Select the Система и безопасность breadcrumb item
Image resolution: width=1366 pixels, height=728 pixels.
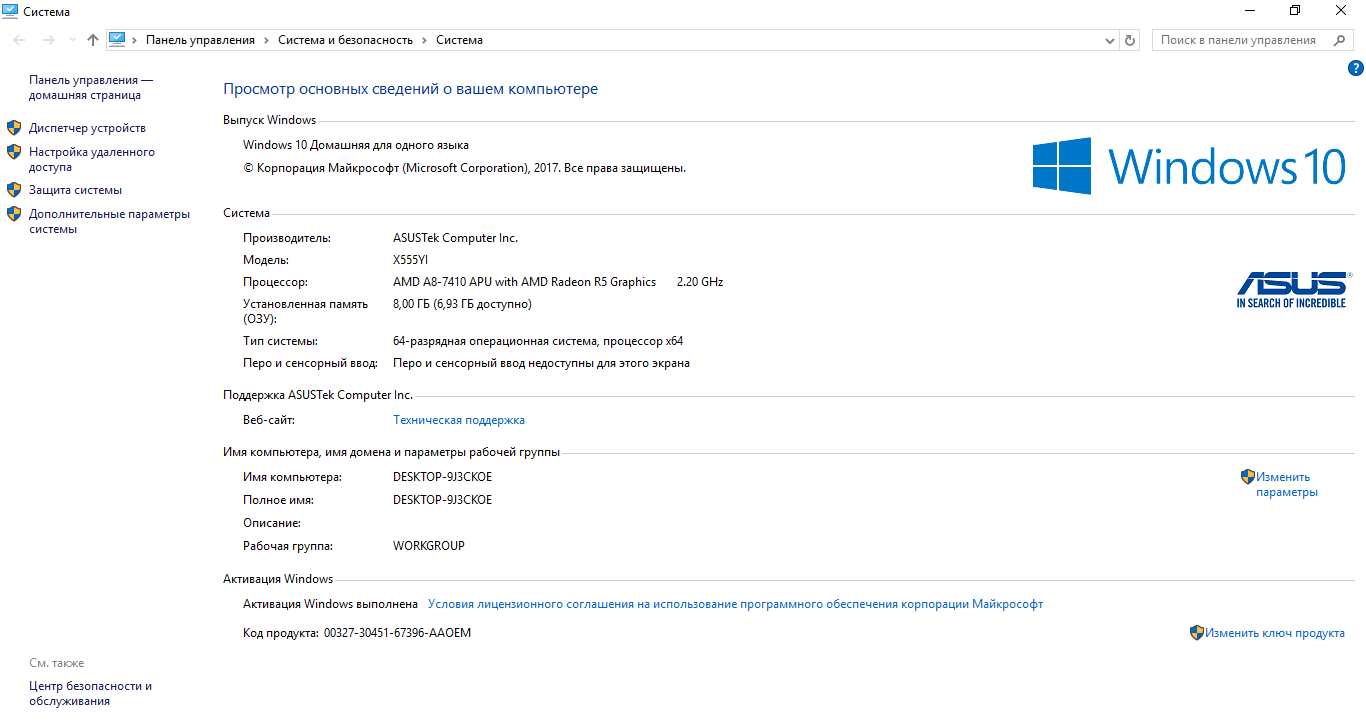[x=345, y=40]
